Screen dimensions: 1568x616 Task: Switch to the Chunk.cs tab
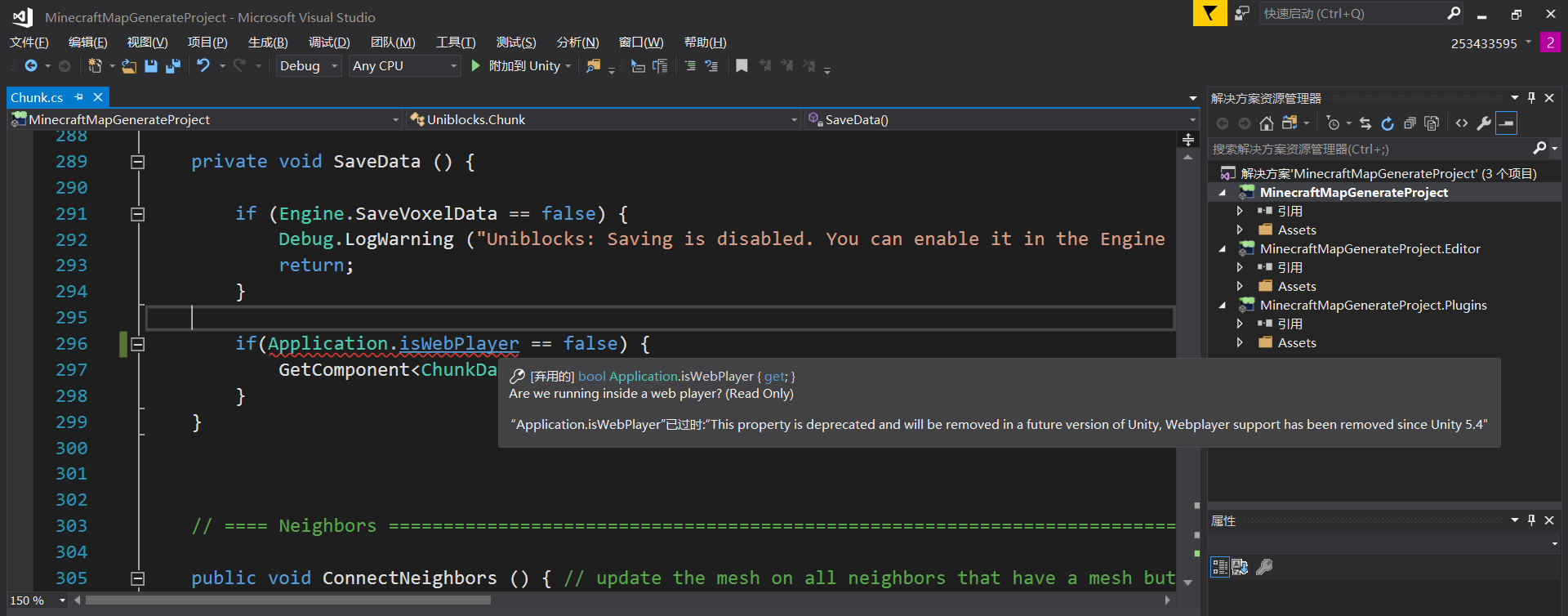click(x=37, y=97)
